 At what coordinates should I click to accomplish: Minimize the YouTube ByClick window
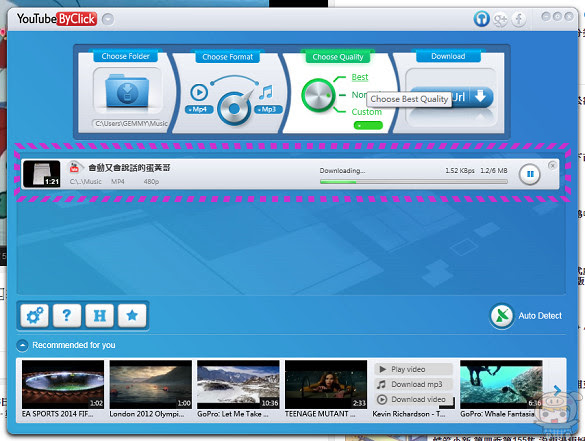(546, 16)
